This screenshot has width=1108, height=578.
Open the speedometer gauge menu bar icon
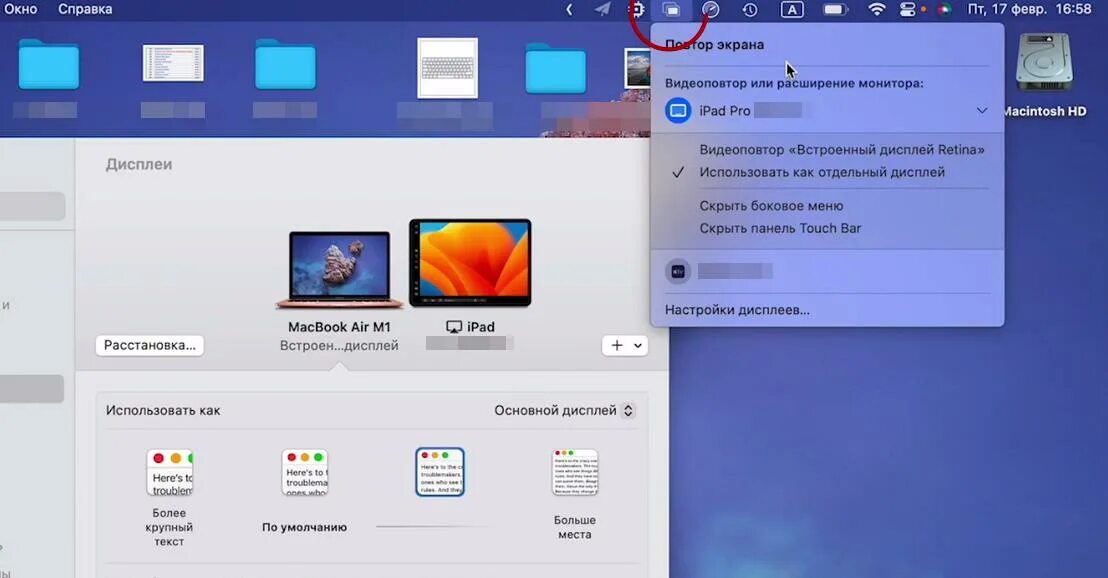pos(711,9)
